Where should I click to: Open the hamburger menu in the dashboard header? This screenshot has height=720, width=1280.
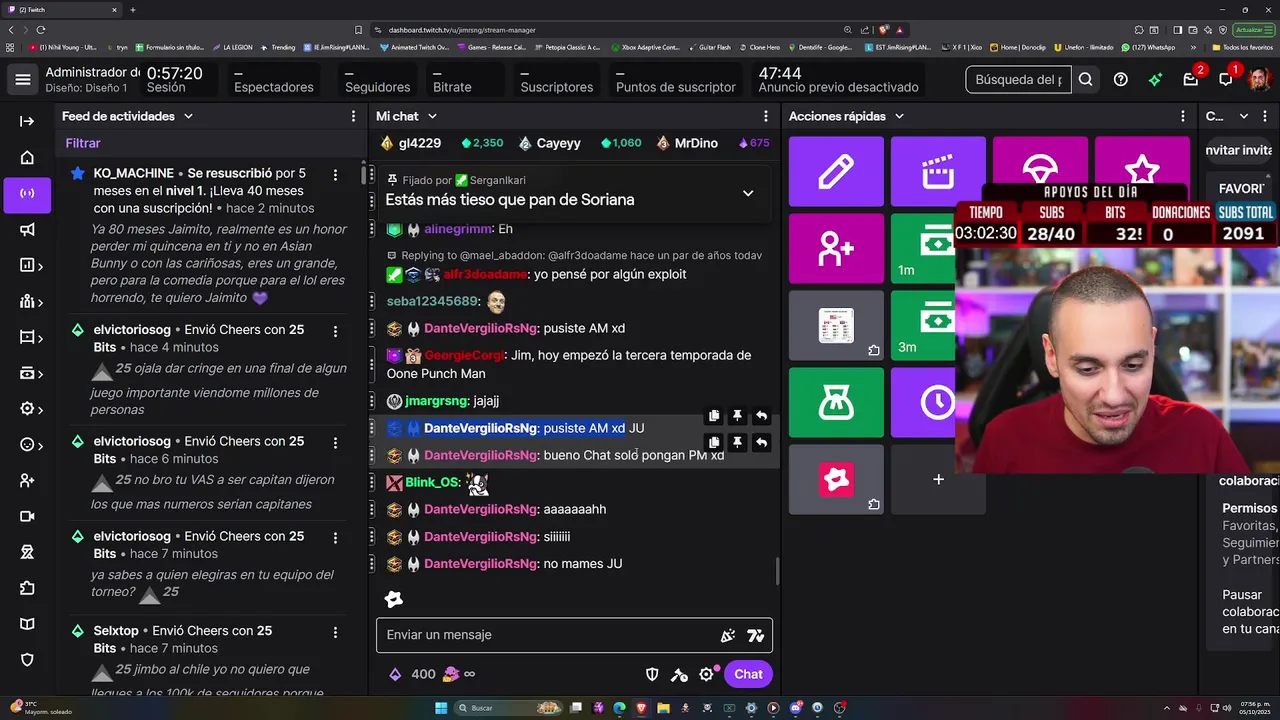click(x=23, y=79)
